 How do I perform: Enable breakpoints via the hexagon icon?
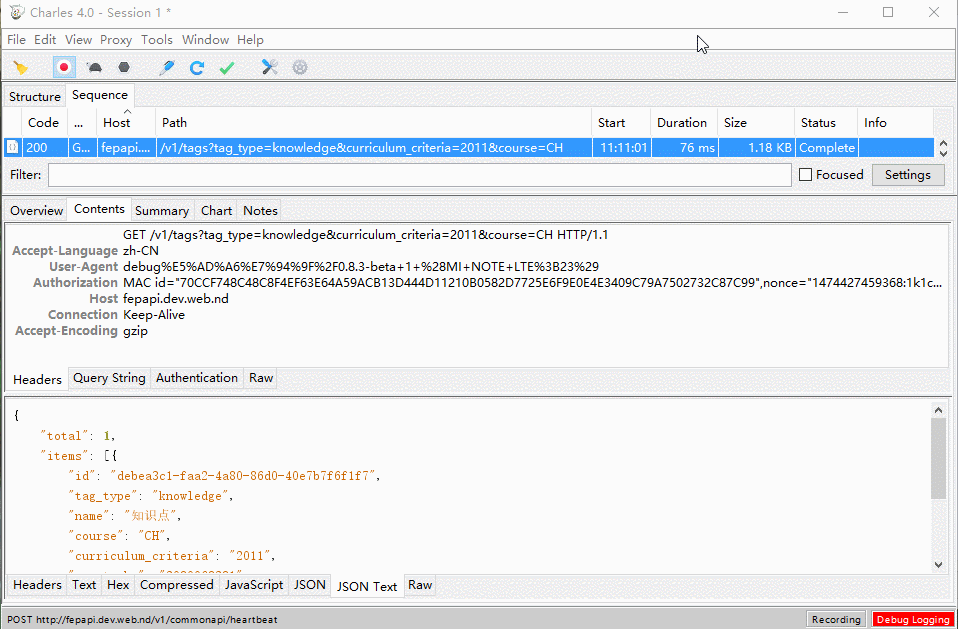point(122,67)
